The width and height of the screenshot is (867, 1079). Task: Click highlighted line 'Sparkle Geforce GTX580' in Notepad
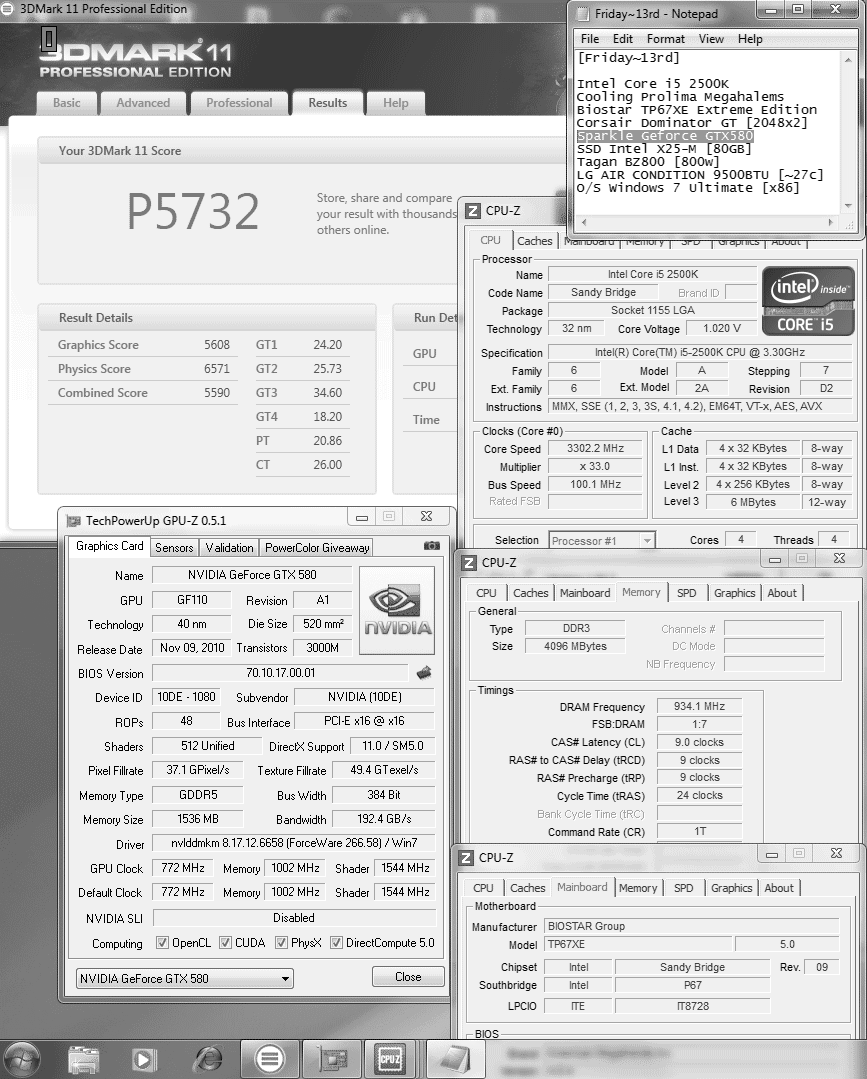coord(665,136)
